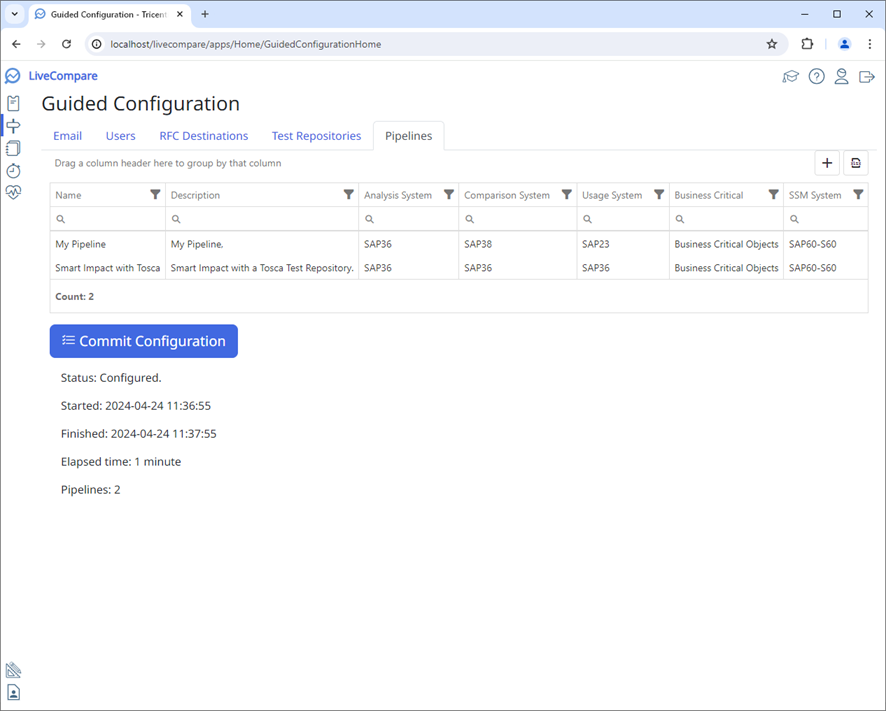Open the heartbeat health icon in the sidebar
The width and height of the screenshot is (886, 711).
point(13,192)
